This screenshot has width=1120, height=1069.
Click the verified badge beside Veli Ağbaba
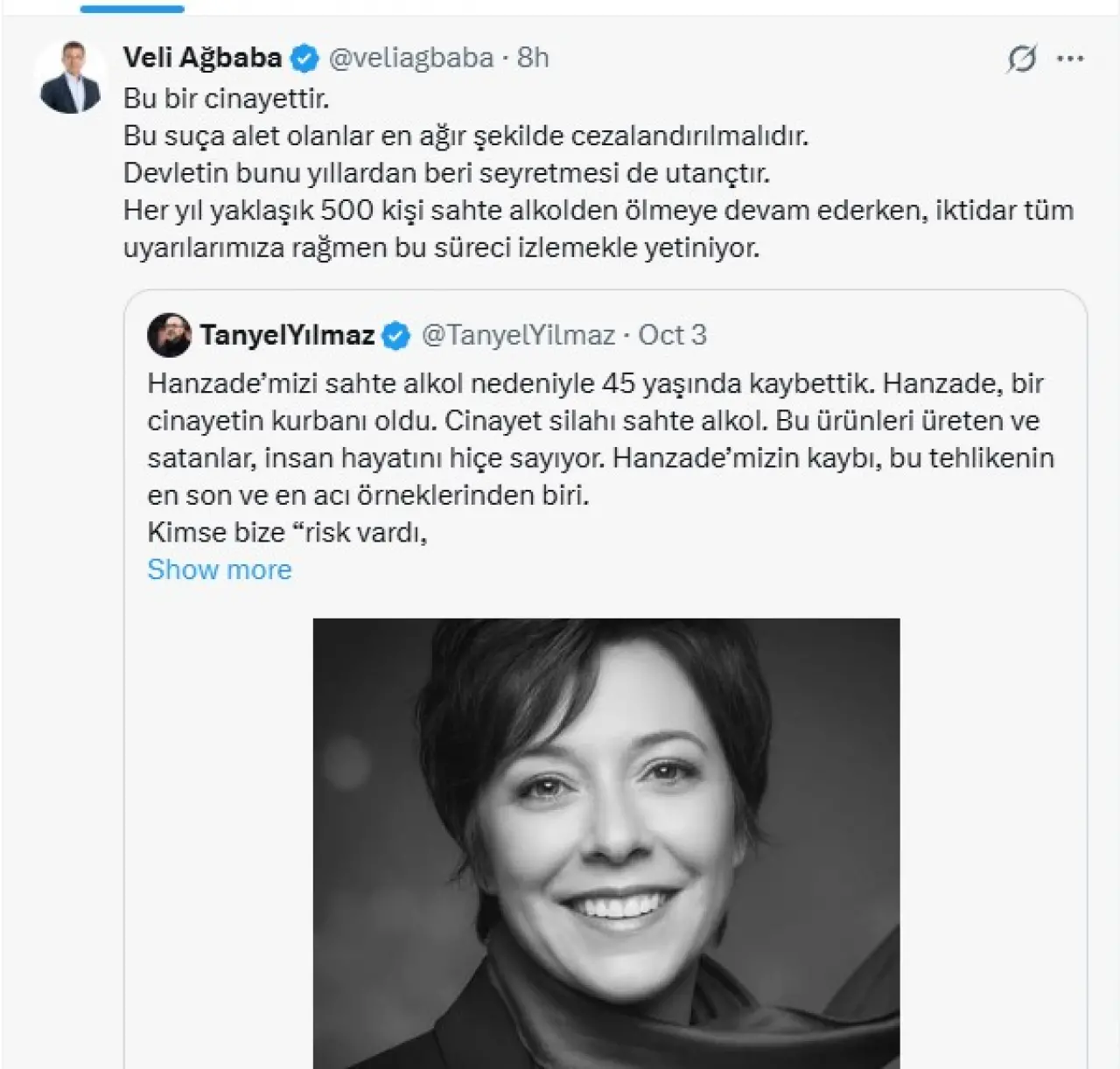(x=304, y=58)
